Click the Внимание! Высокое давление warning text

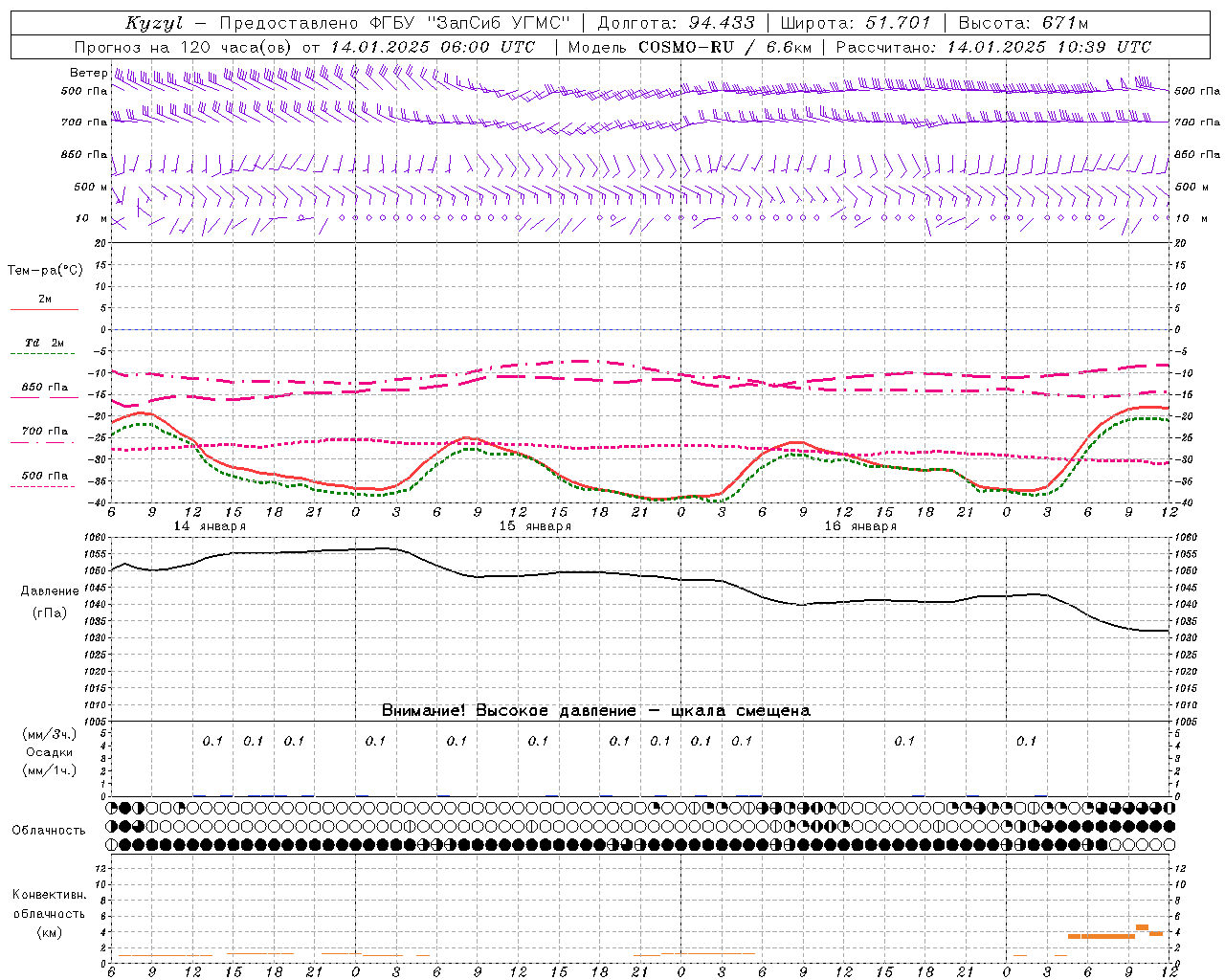(595, 711)
